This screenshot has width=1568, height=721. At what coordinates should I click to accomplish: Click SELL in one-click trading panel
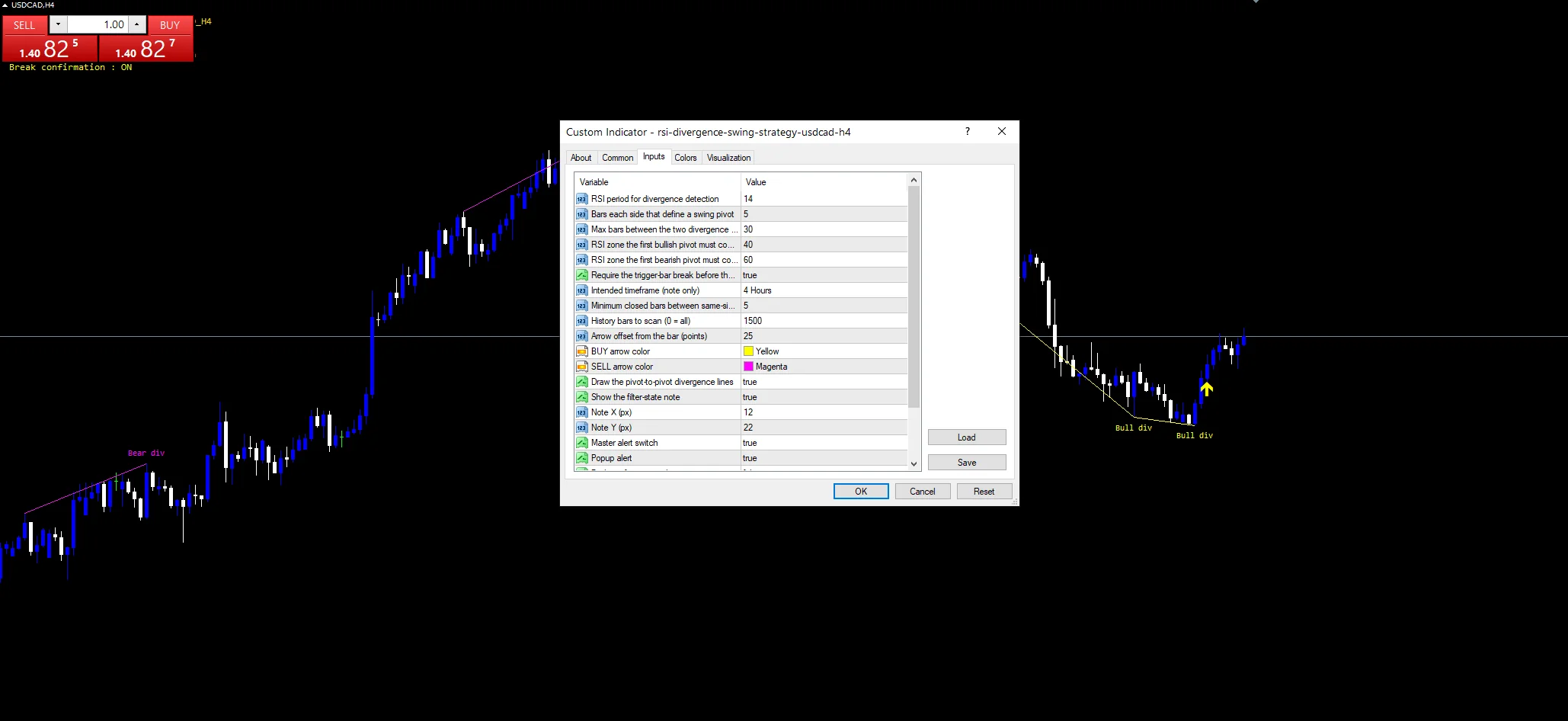pyautogui.click(x=24, y=25)
